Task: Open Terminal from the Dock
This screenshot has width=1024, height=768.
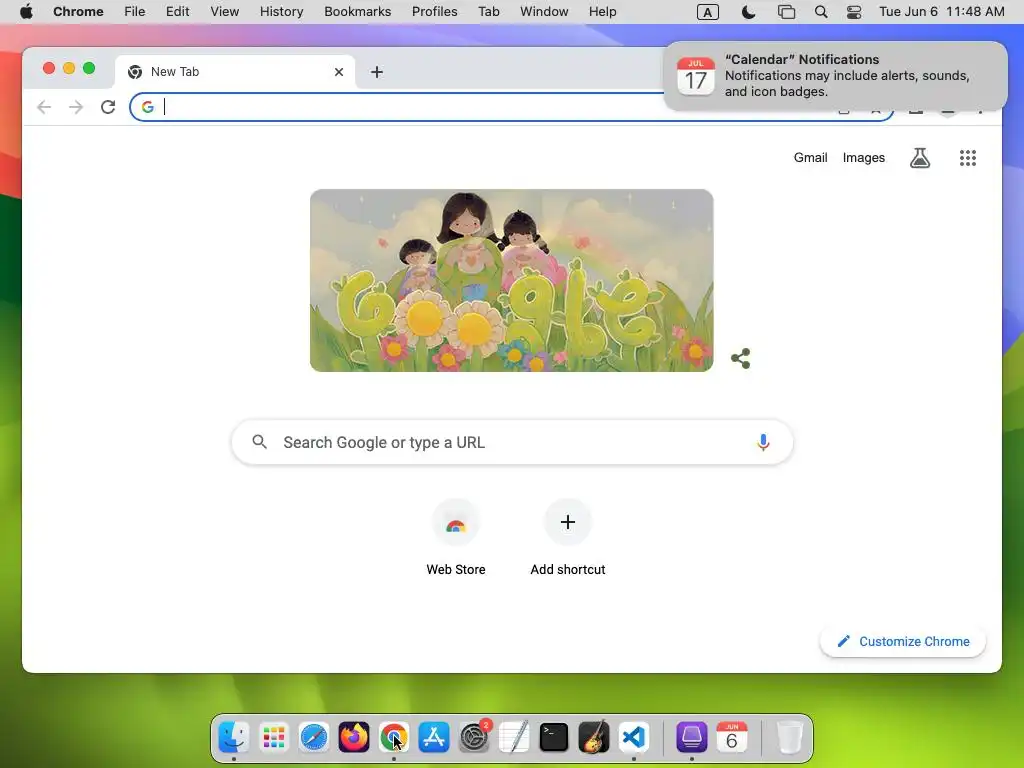Action: 554,738
